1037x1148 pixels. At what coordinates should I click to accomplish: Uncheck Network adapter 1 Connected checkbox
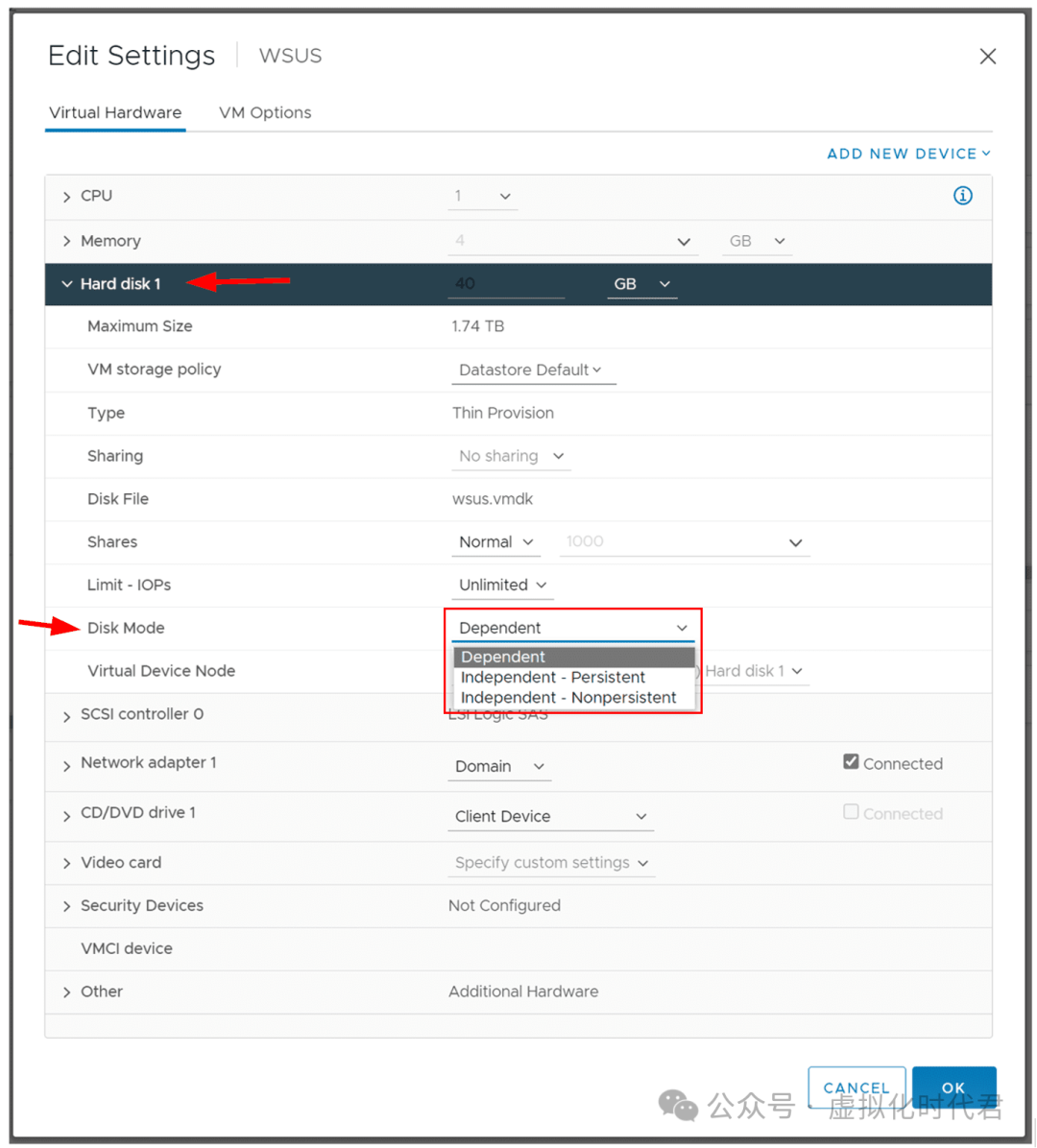(x=851, y=761)
